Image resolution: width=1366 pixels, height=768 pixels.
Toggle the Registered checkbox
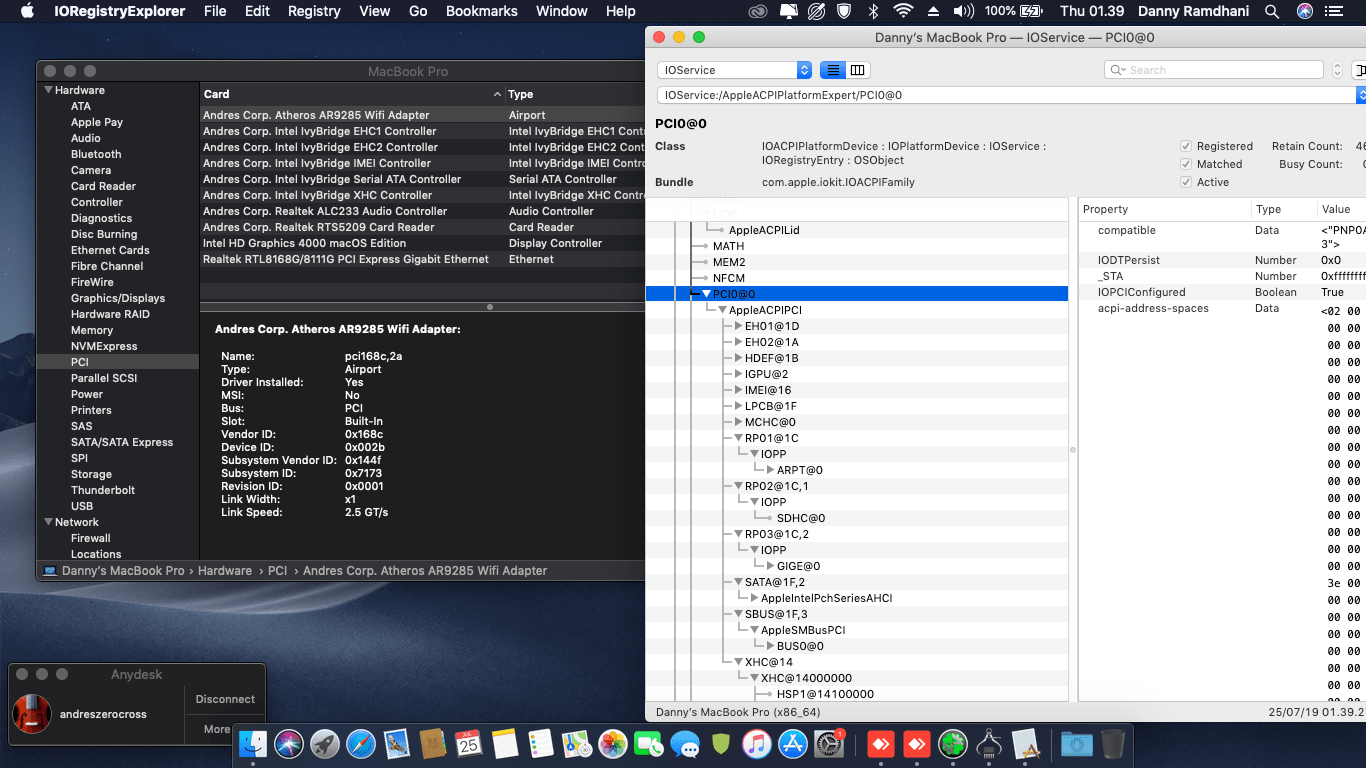[x=1186, y=146]
